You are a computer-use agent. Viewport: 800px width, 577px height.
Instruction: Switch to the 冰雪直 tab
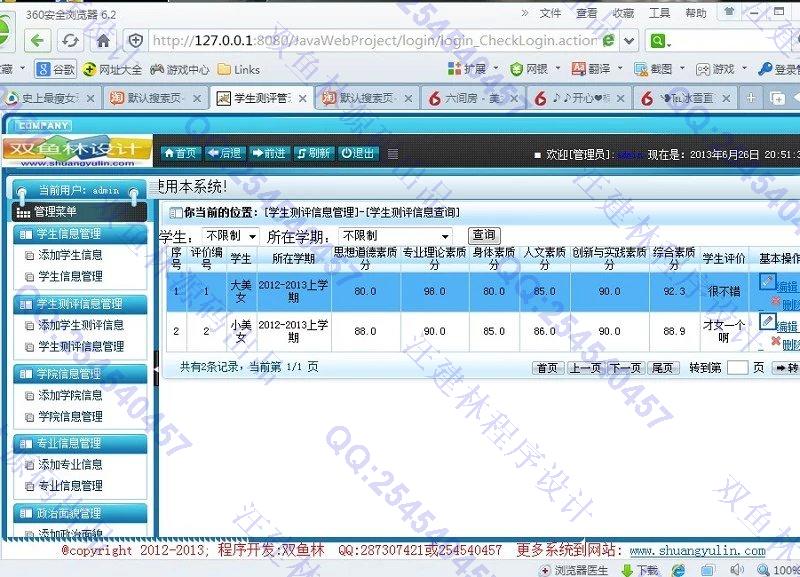pyautogui.click(x=684, y=98)
